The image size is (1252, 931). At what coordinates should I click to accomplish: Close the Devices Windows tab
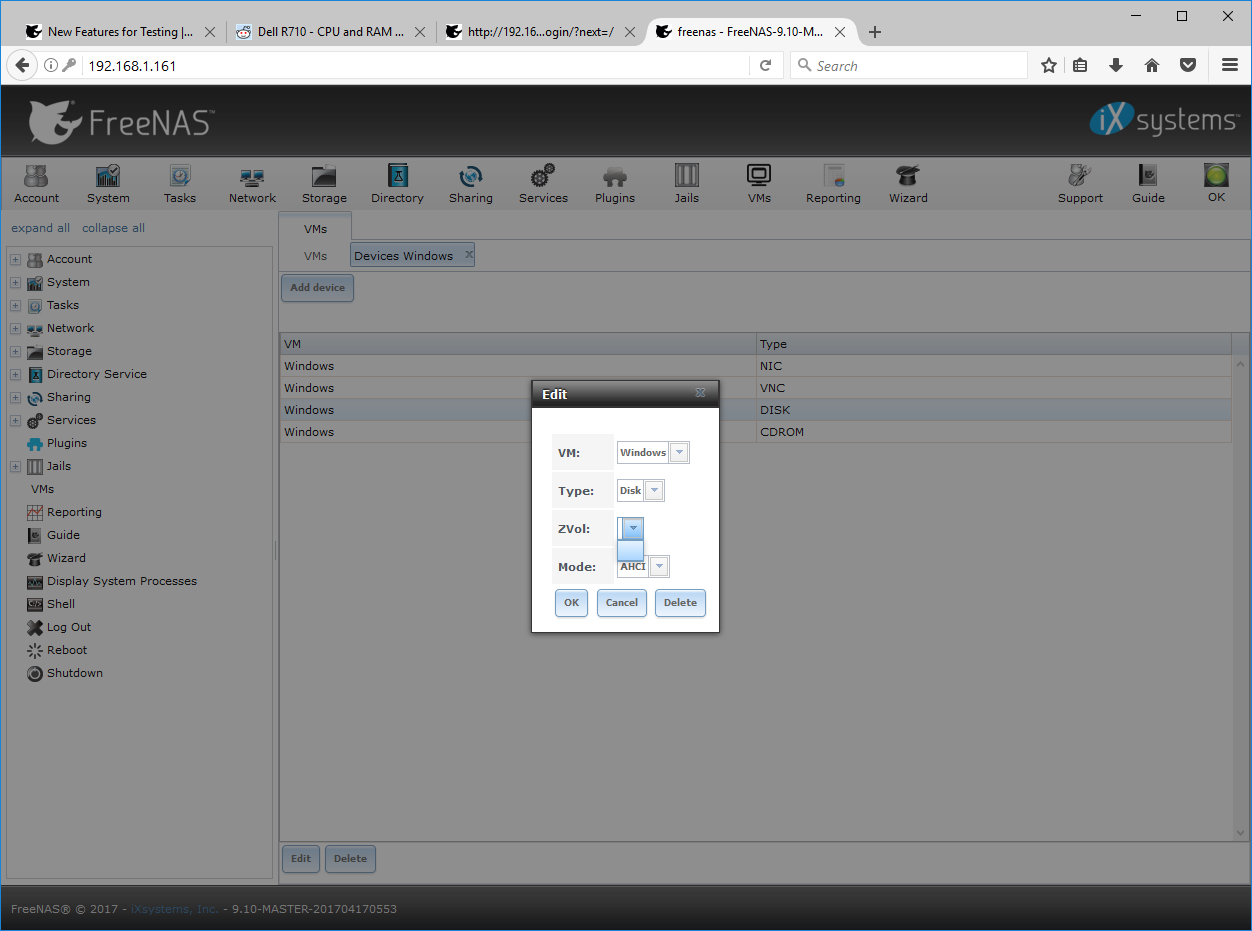click(469, 255)
